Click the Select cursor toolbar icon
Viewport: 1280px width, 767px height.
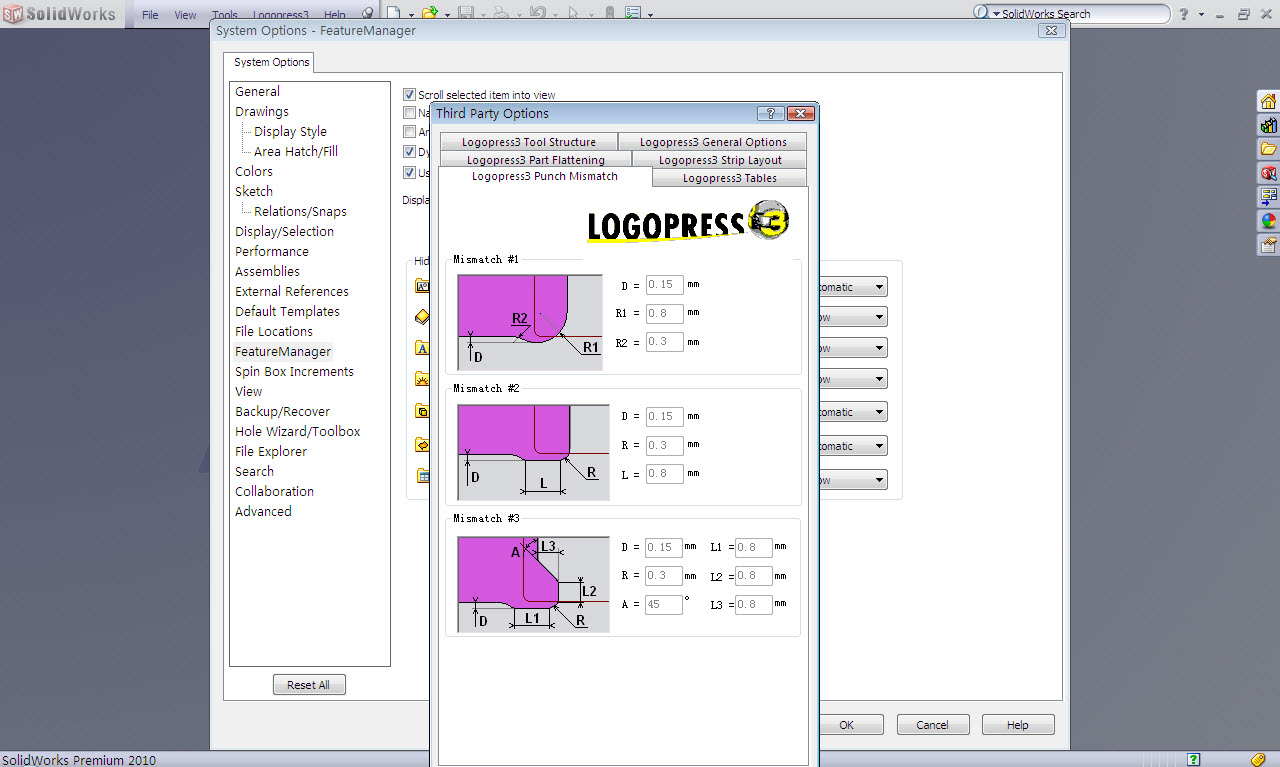coord(573,14)
